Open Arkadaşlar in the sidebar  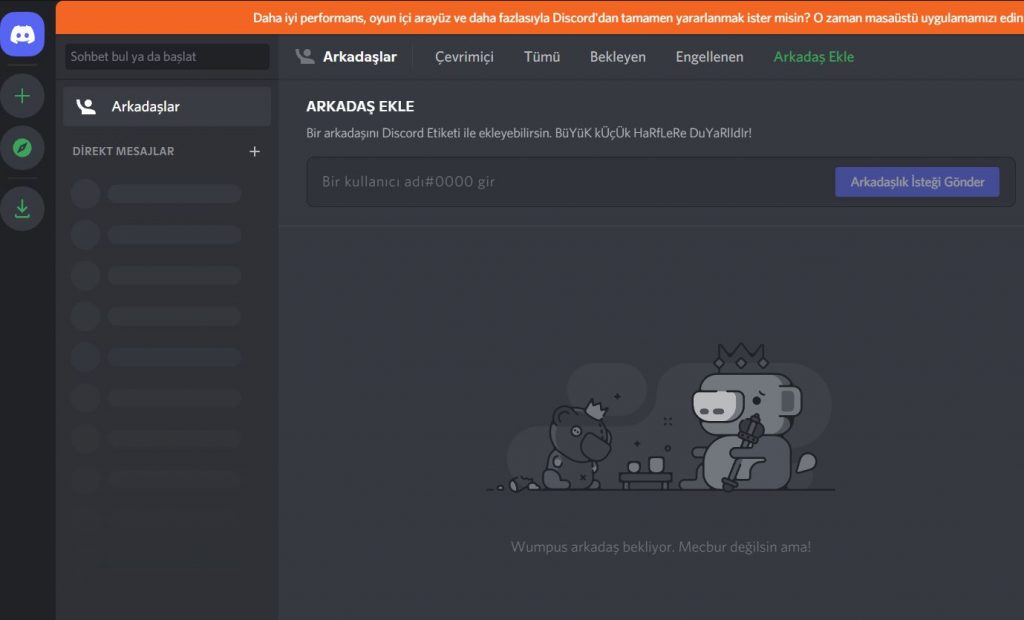(167, 106)
